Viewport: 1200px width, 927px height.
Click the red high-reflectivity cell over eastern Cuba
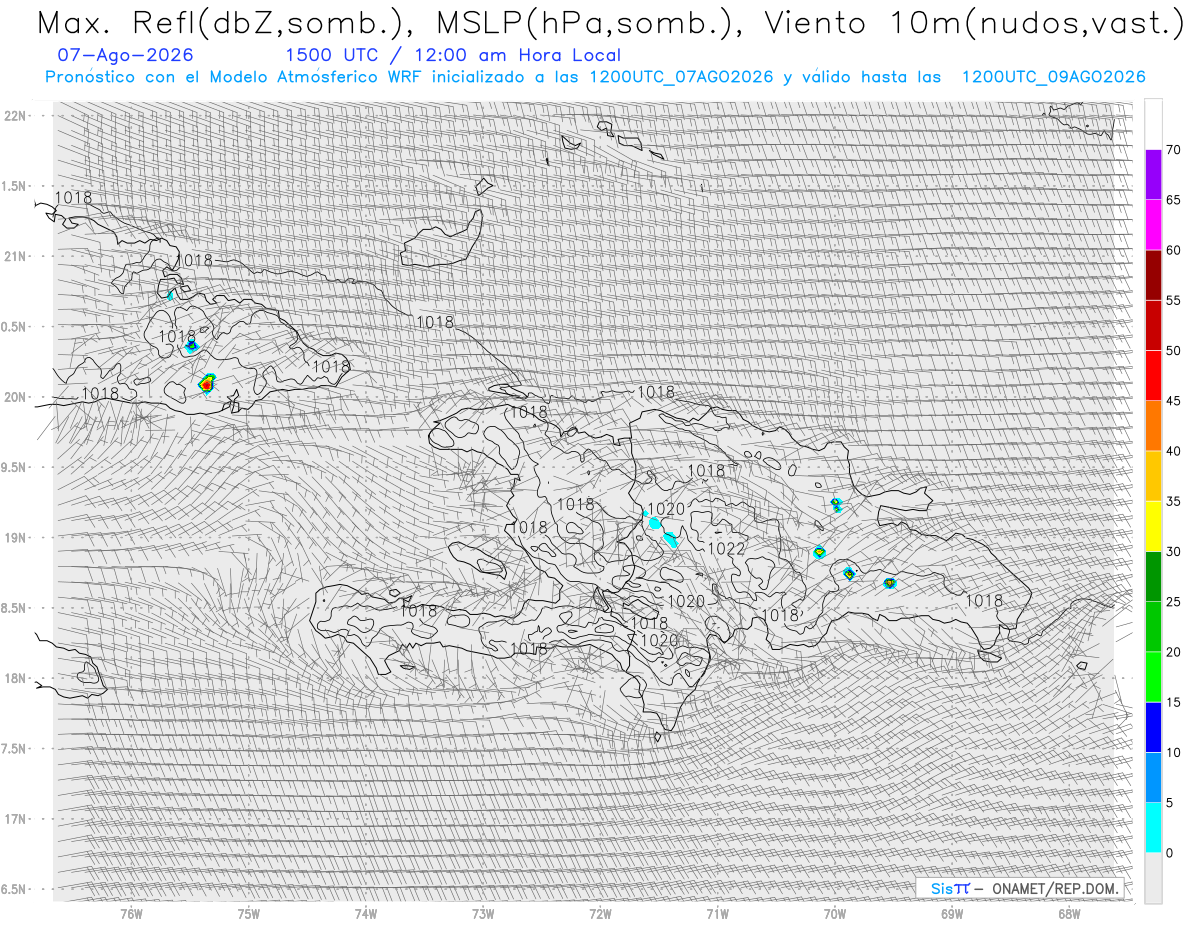pos(207,383)
